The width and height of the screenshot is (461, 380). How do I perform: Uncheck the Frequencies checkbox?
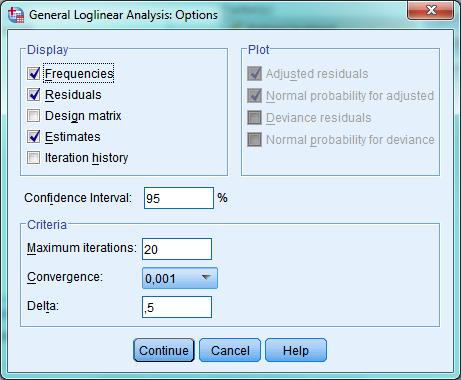34,74
